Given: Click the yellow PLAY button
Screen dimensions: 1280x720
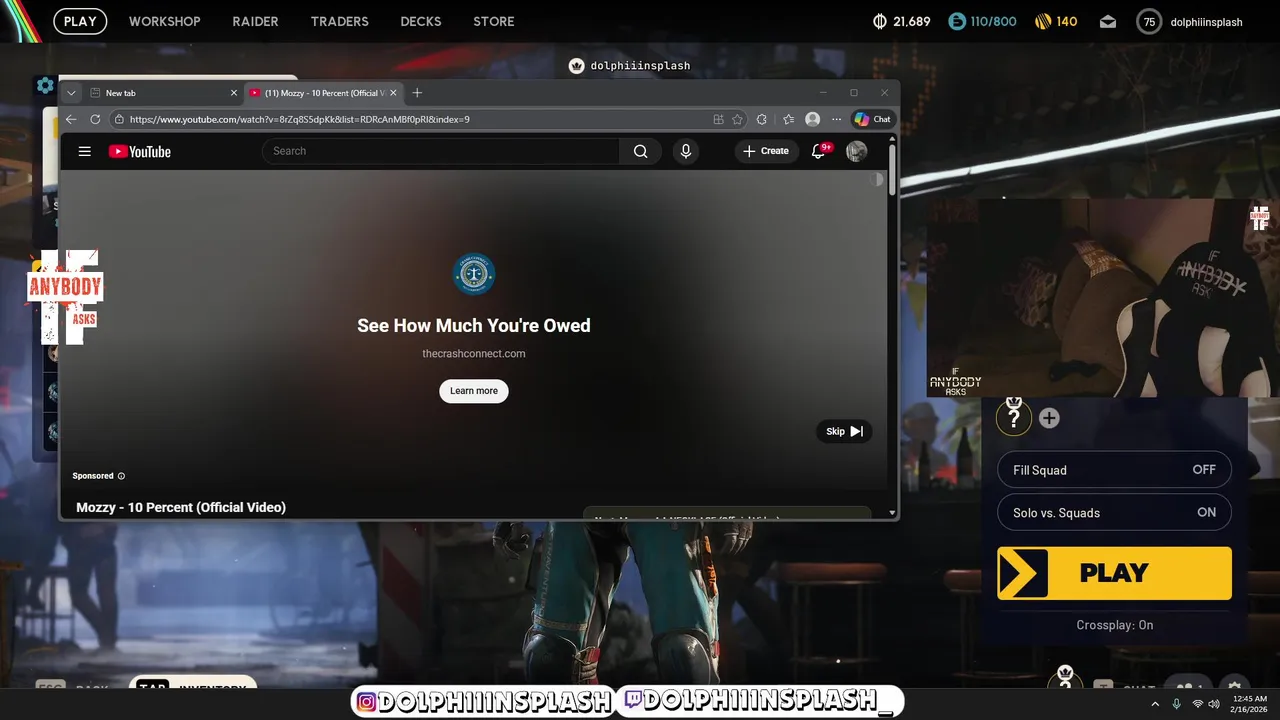Looking at the screenshot, I should pyautogui.click(x=1114, y=573).
